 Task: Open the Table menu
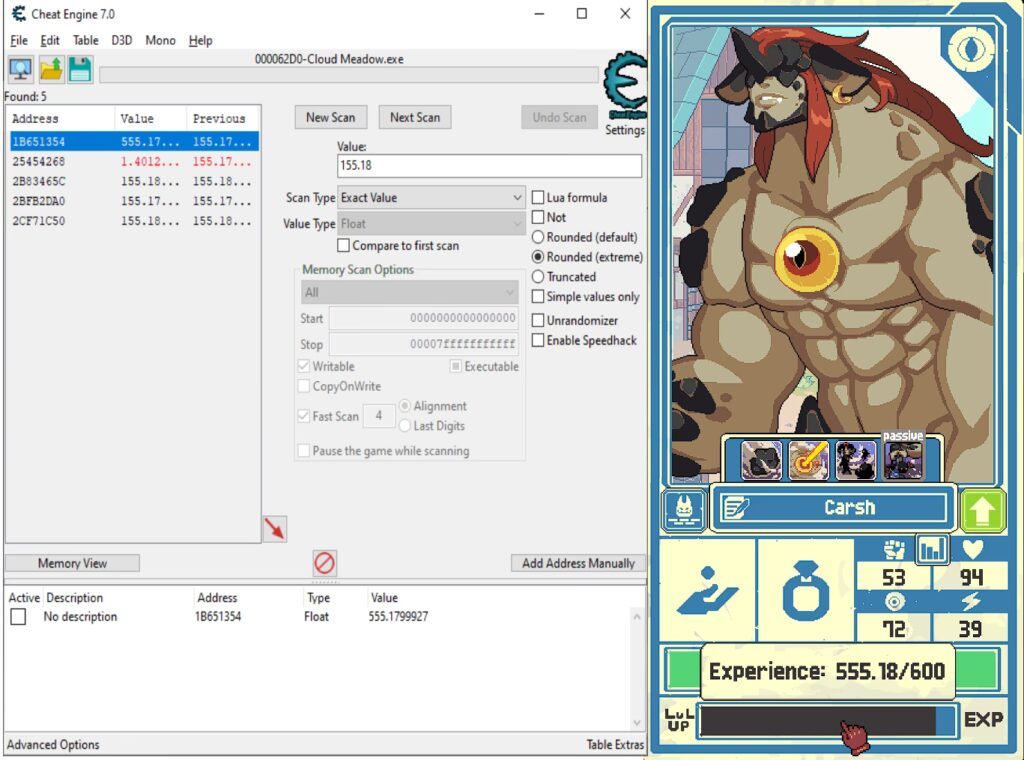click(86, 40)
